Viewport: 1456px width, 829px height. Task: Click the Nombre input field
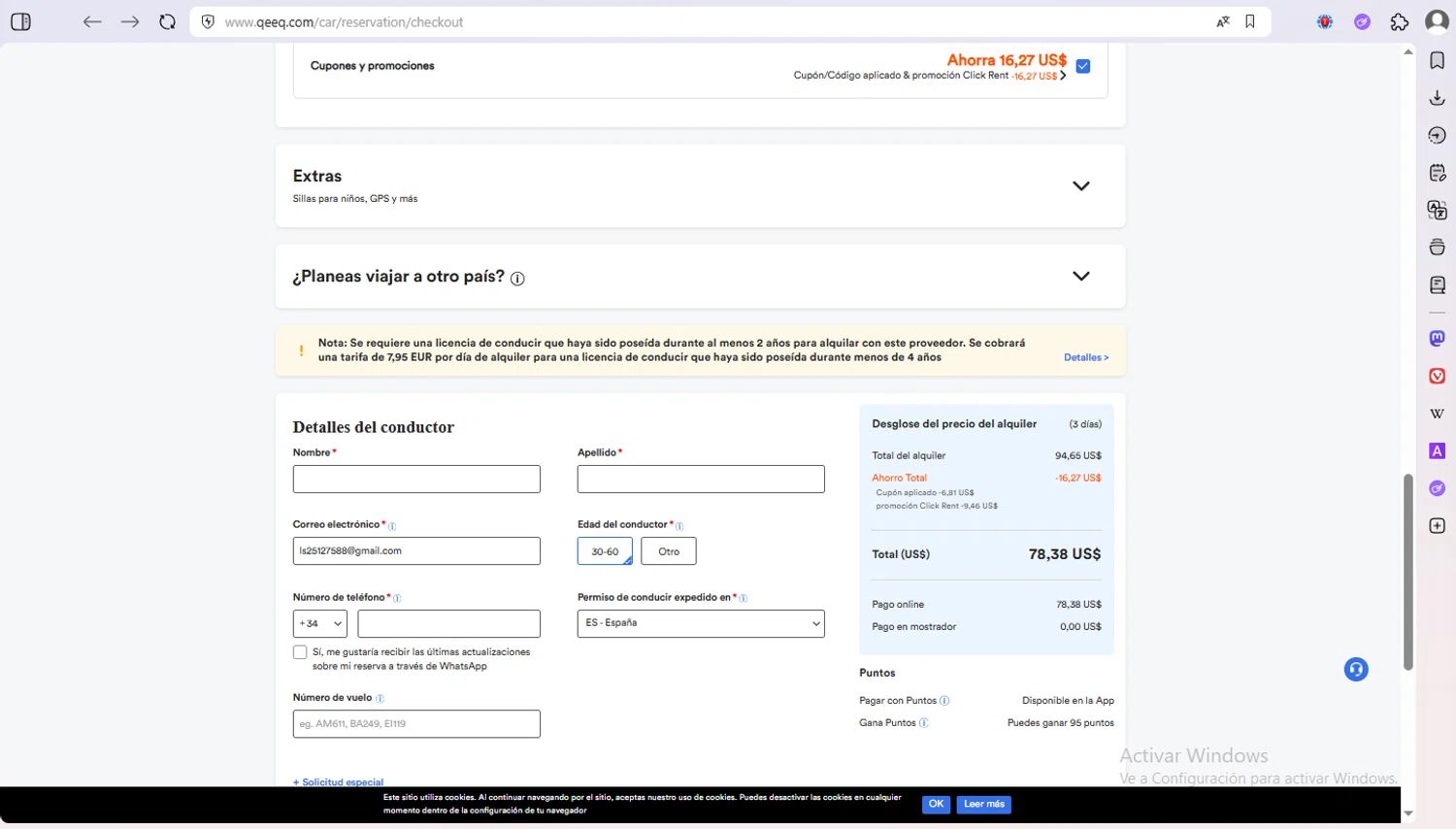(x=416, y=479)
